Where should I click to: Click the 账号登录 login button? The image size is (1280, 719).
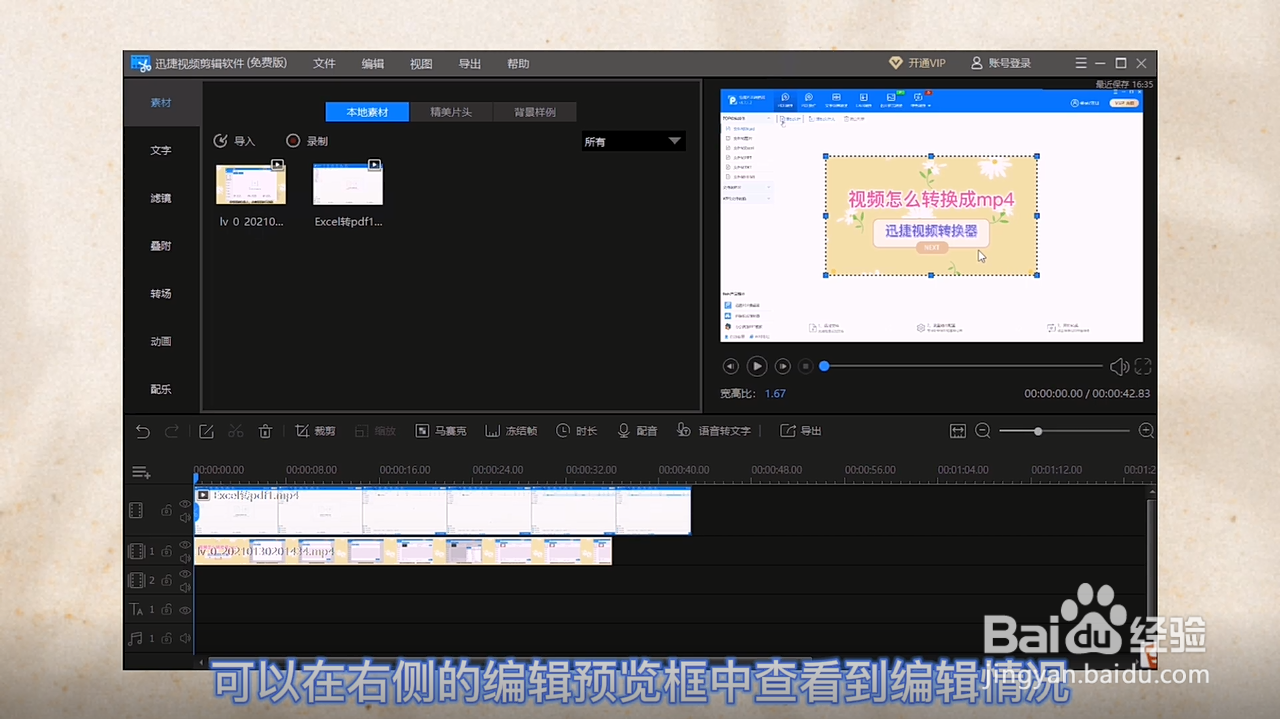1000,63
